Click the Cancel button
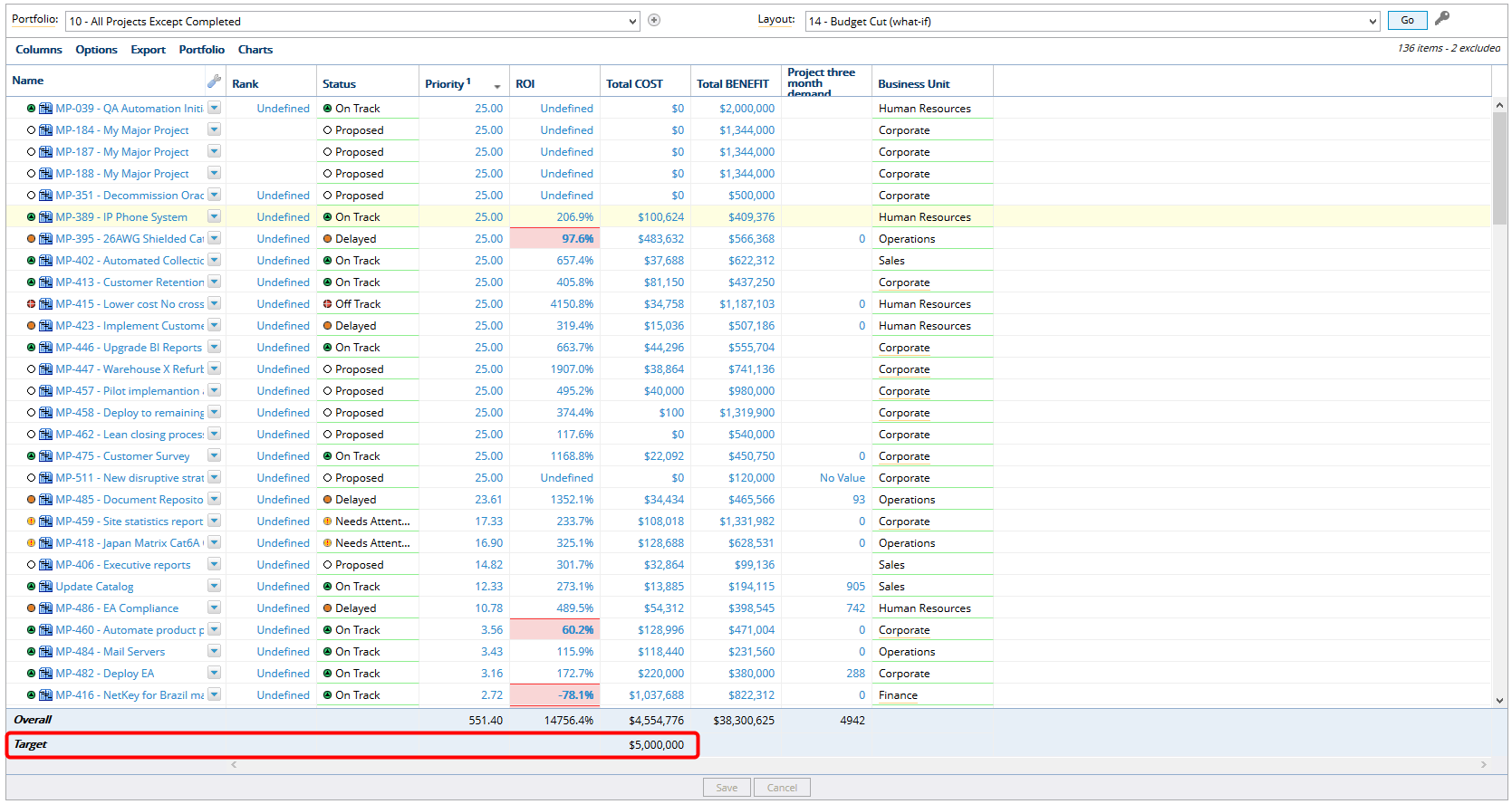The width and height of the screenshot is (1512, 804). pyautogui.click(x=782, y=788)
